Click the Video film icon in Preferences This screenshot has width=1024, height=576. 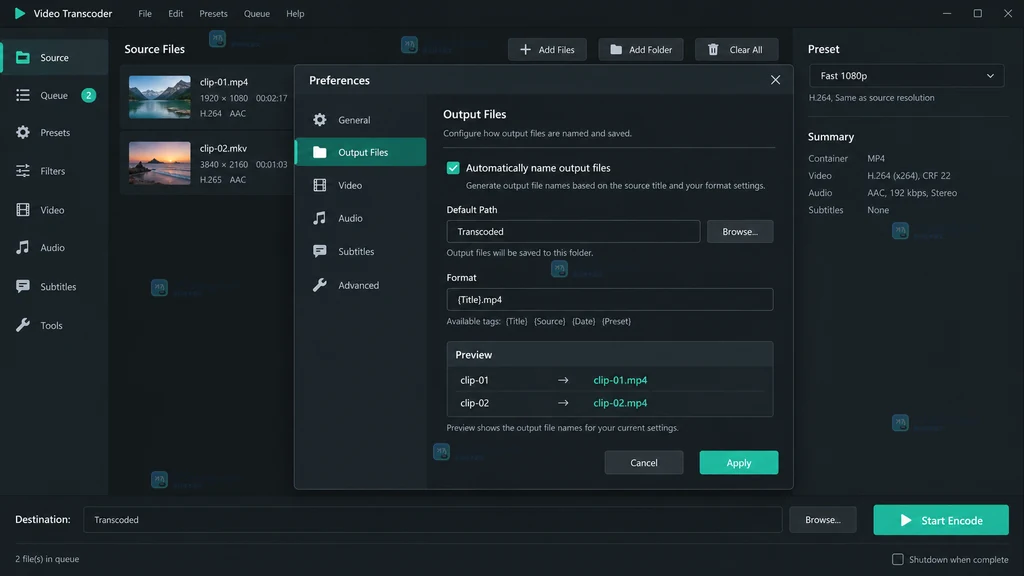[x=319, y=185]
